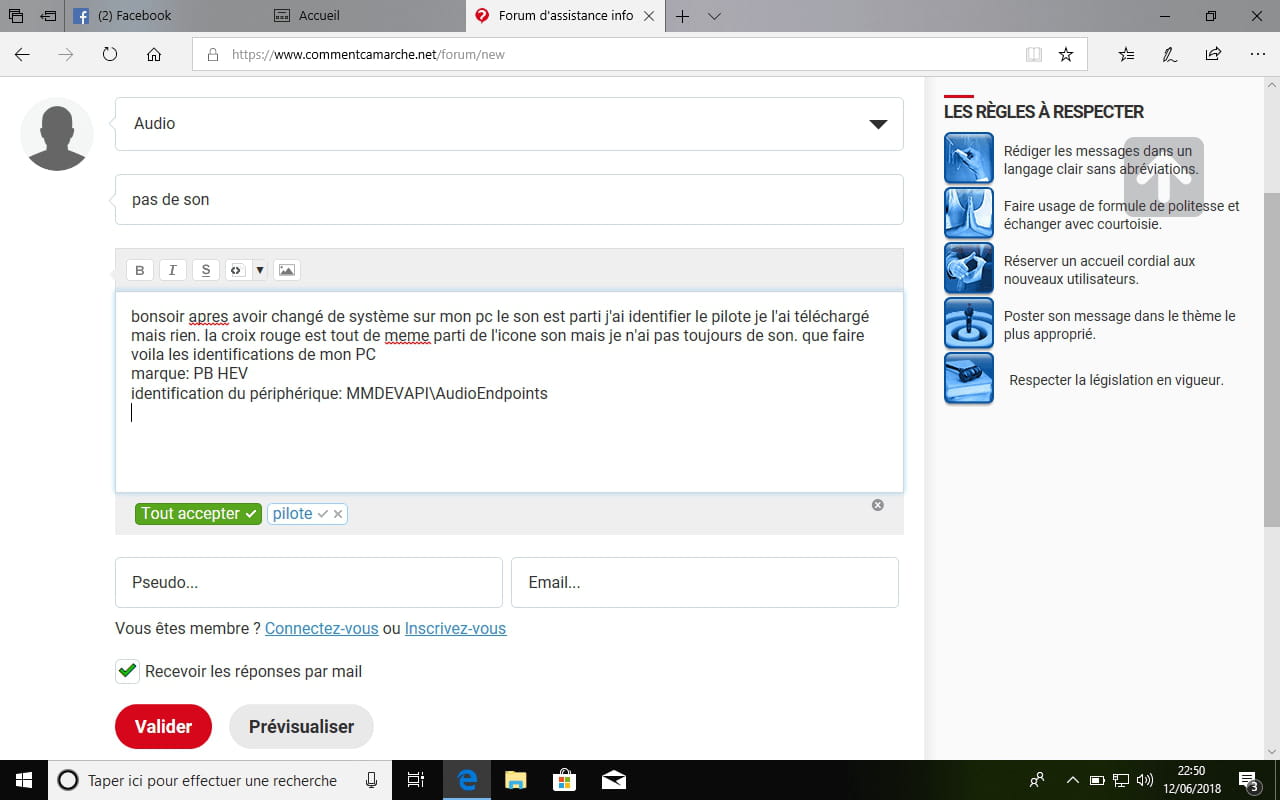The image size is (1280, 800).
Task: Dismiss tag suggestions with the gray circle icon
Action: 878,505
